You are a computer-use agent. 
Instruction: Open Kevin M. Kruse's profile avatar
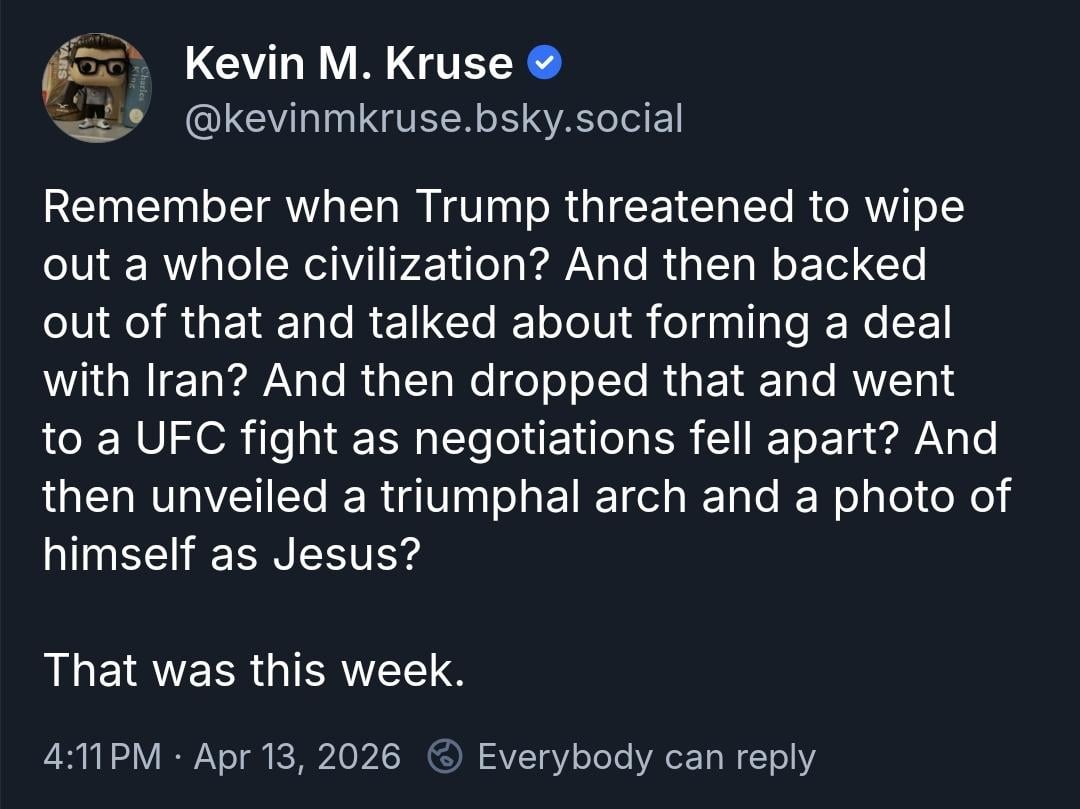97,88
